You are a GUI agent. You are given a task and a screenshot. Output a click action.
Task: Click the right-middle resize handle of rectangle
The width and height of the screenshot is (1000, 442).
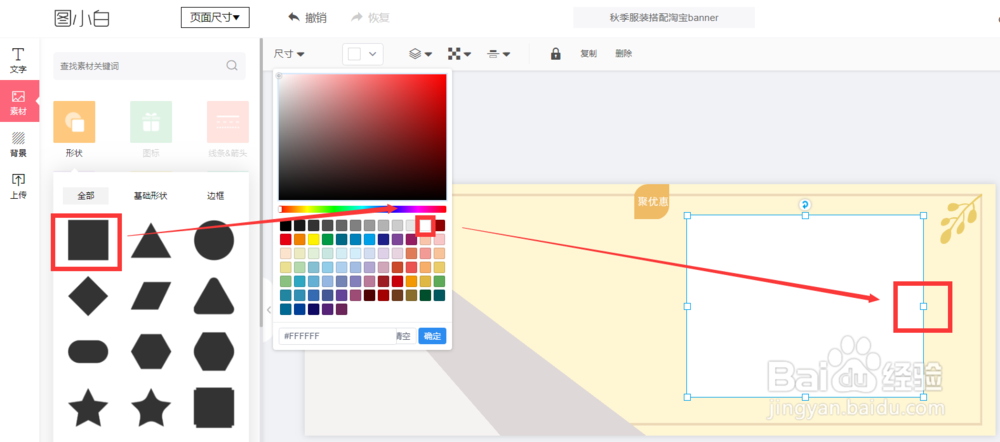[923, 306]
